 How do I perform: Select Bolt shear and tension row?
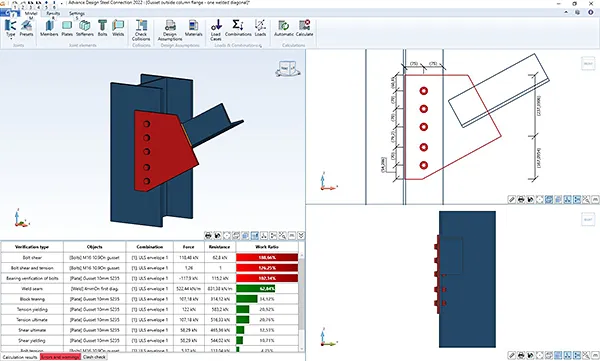[x=150, y=268]
